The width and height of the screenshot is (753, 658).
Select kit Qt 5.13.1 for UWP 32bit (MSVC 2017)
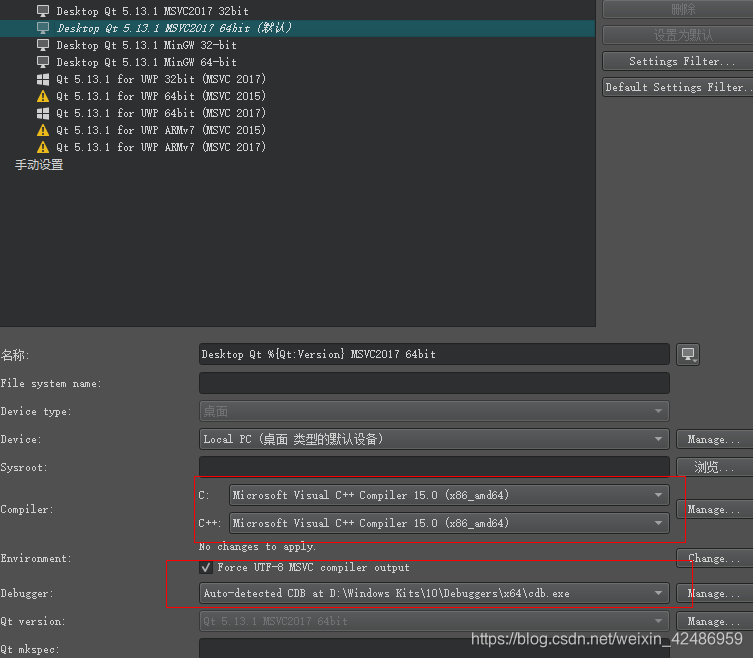(161, 79)
